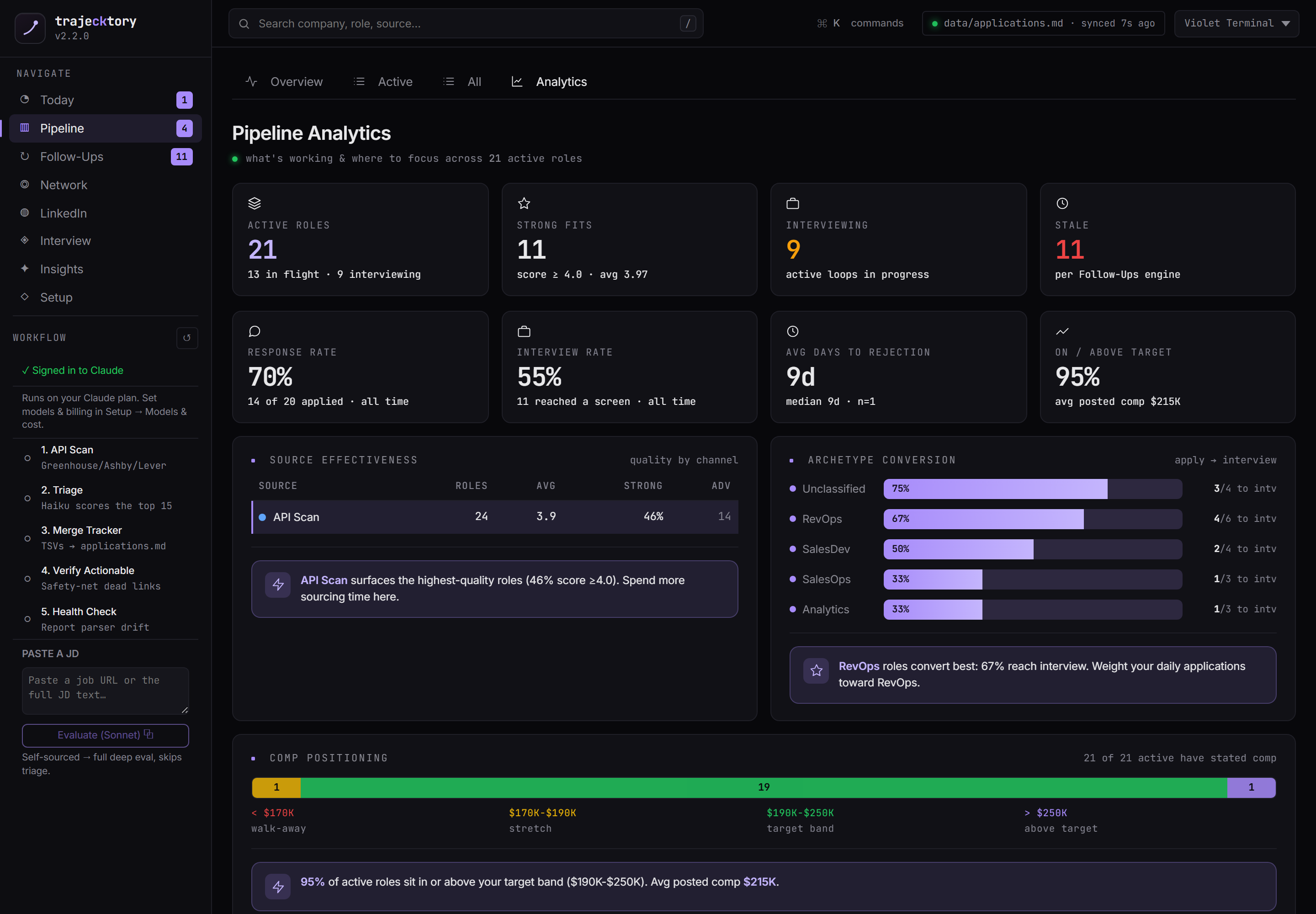Click the API Scan source row
Screen dimensions: 1316x914
tap(495, 517)
